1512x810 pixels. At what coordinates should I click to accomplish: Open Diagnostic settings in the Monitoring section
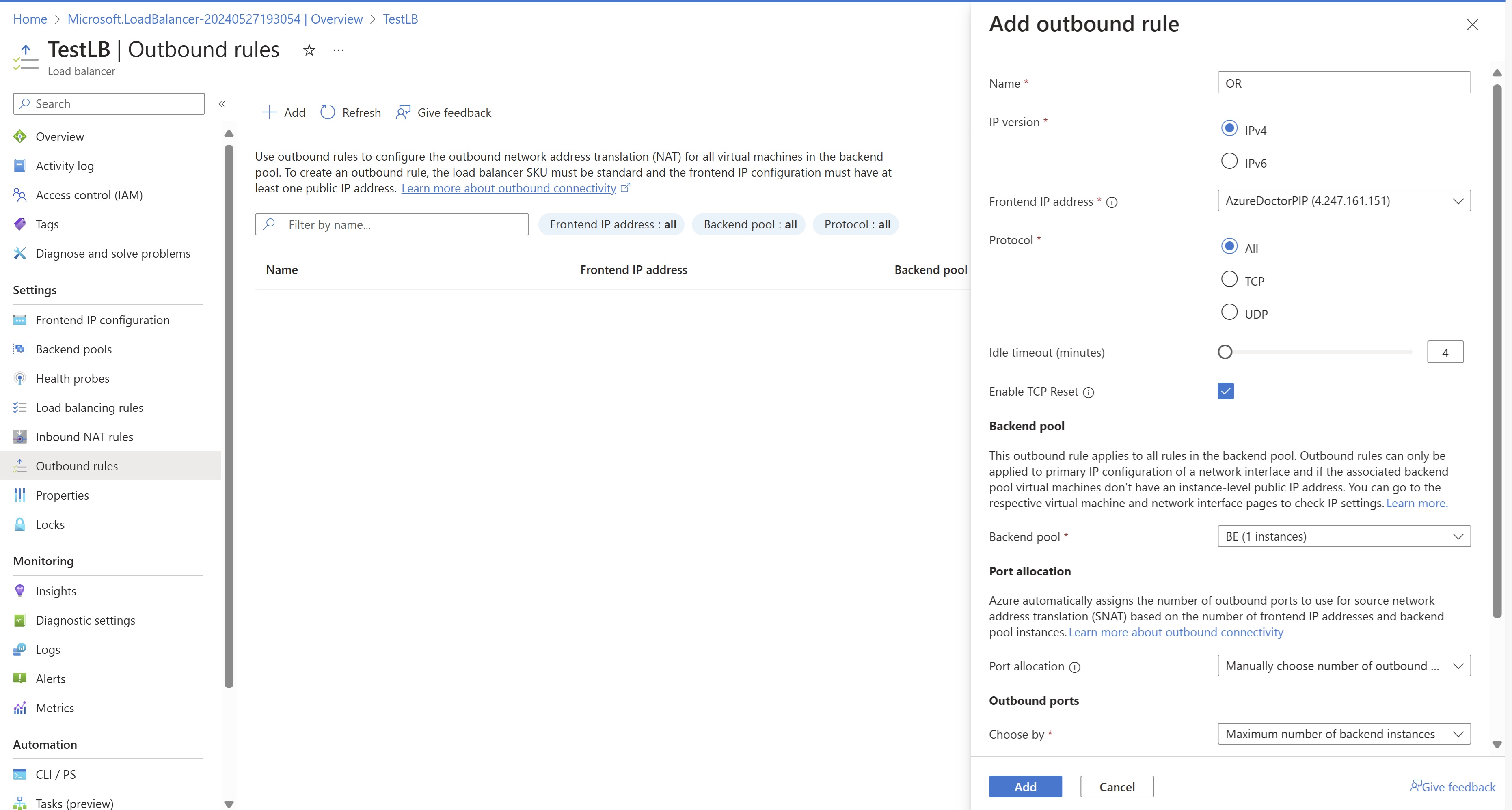(85, 620)
